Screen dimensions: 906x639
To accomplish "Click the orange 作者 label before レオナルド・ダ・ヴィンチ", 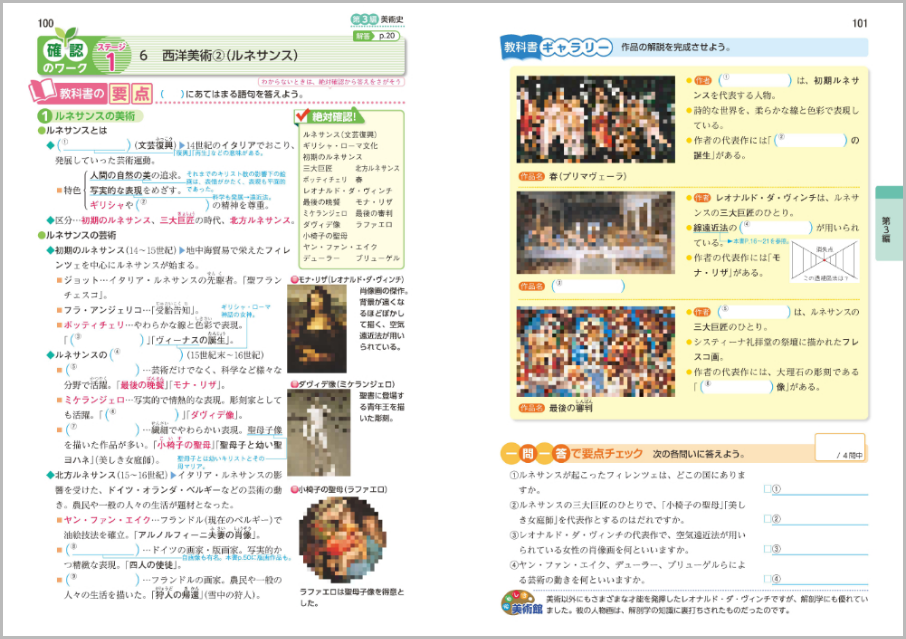I will point(702,198).
